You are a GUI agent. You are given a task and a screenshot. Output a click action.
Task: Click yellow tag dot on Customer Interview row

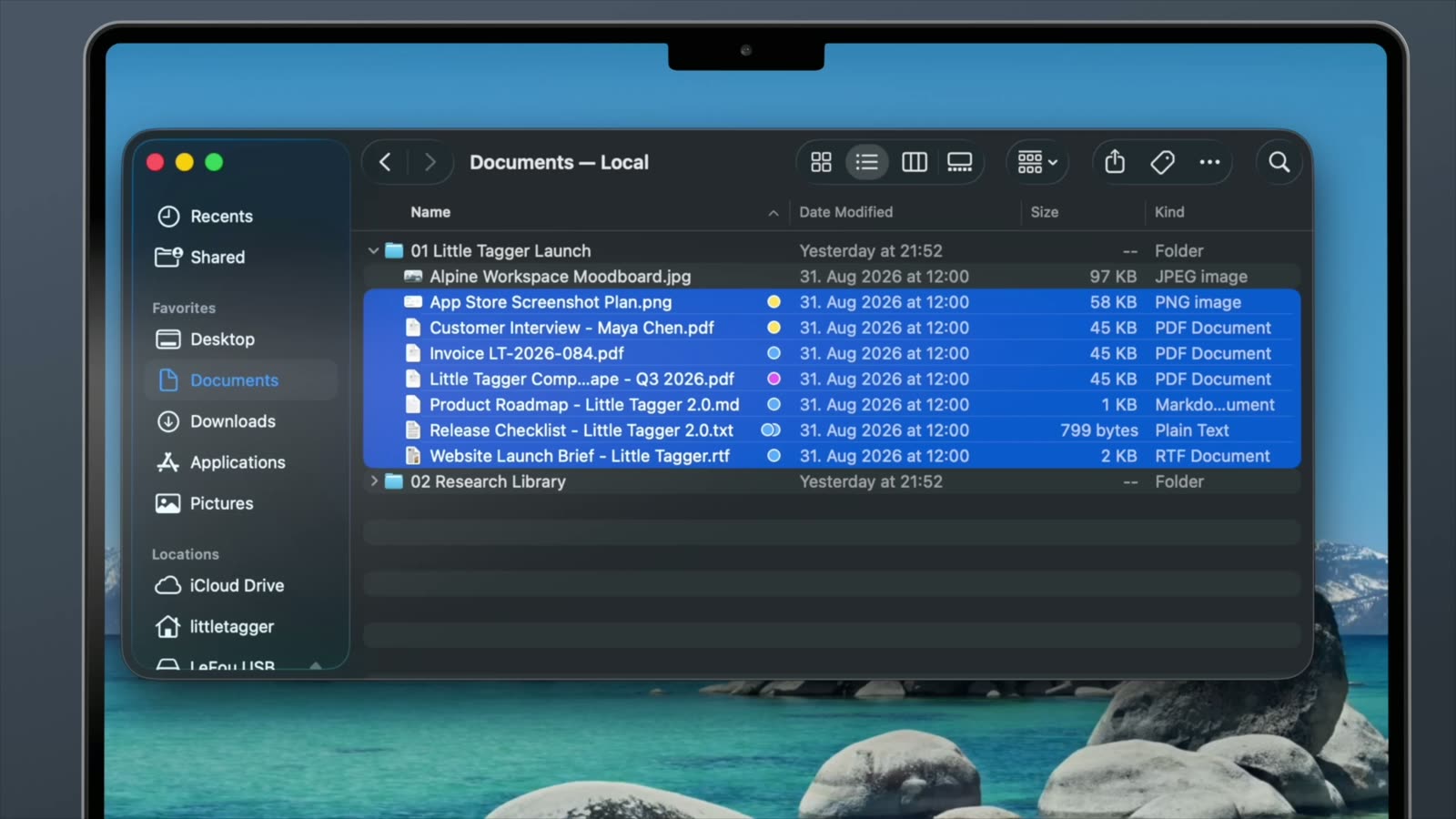click(x=773, y=328)
